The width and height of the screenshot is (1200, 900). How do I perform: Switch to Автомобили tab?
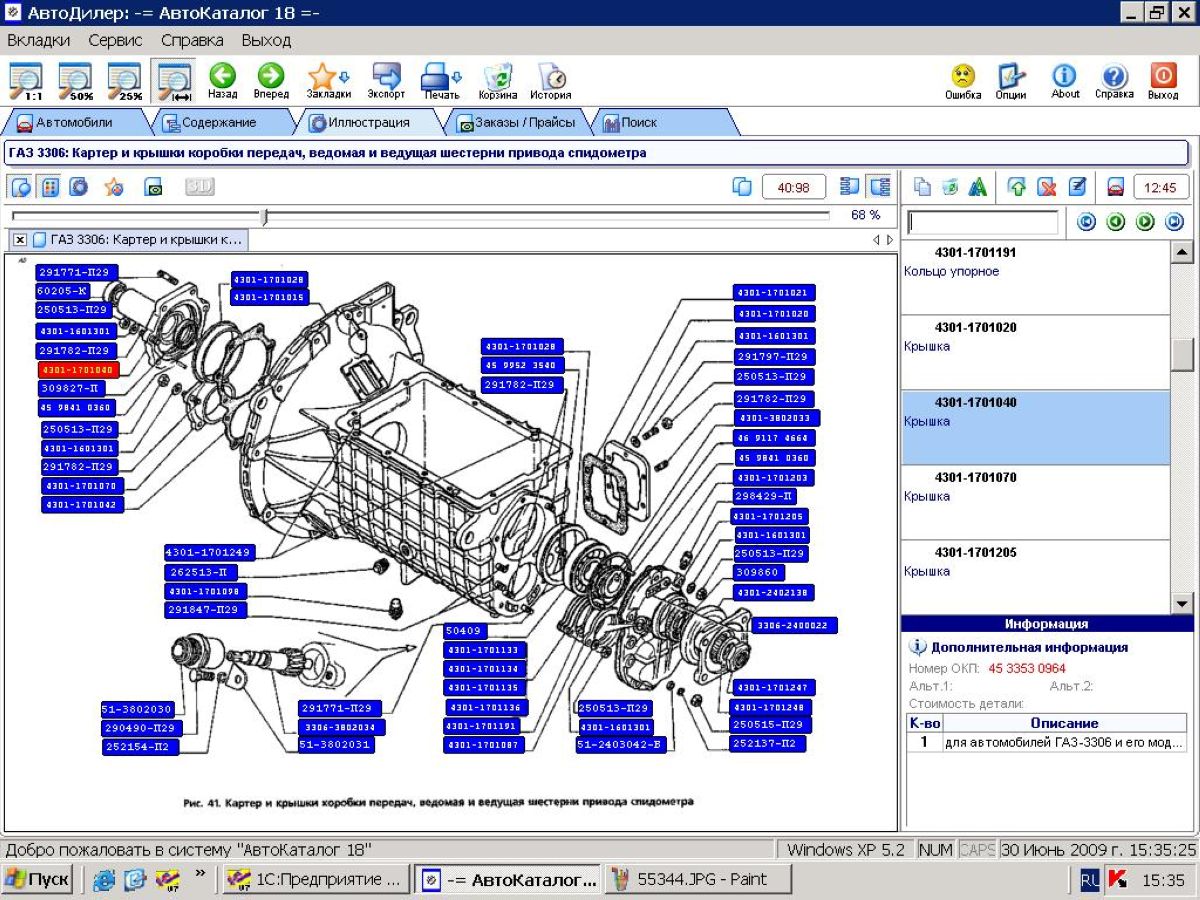[74, 122]
